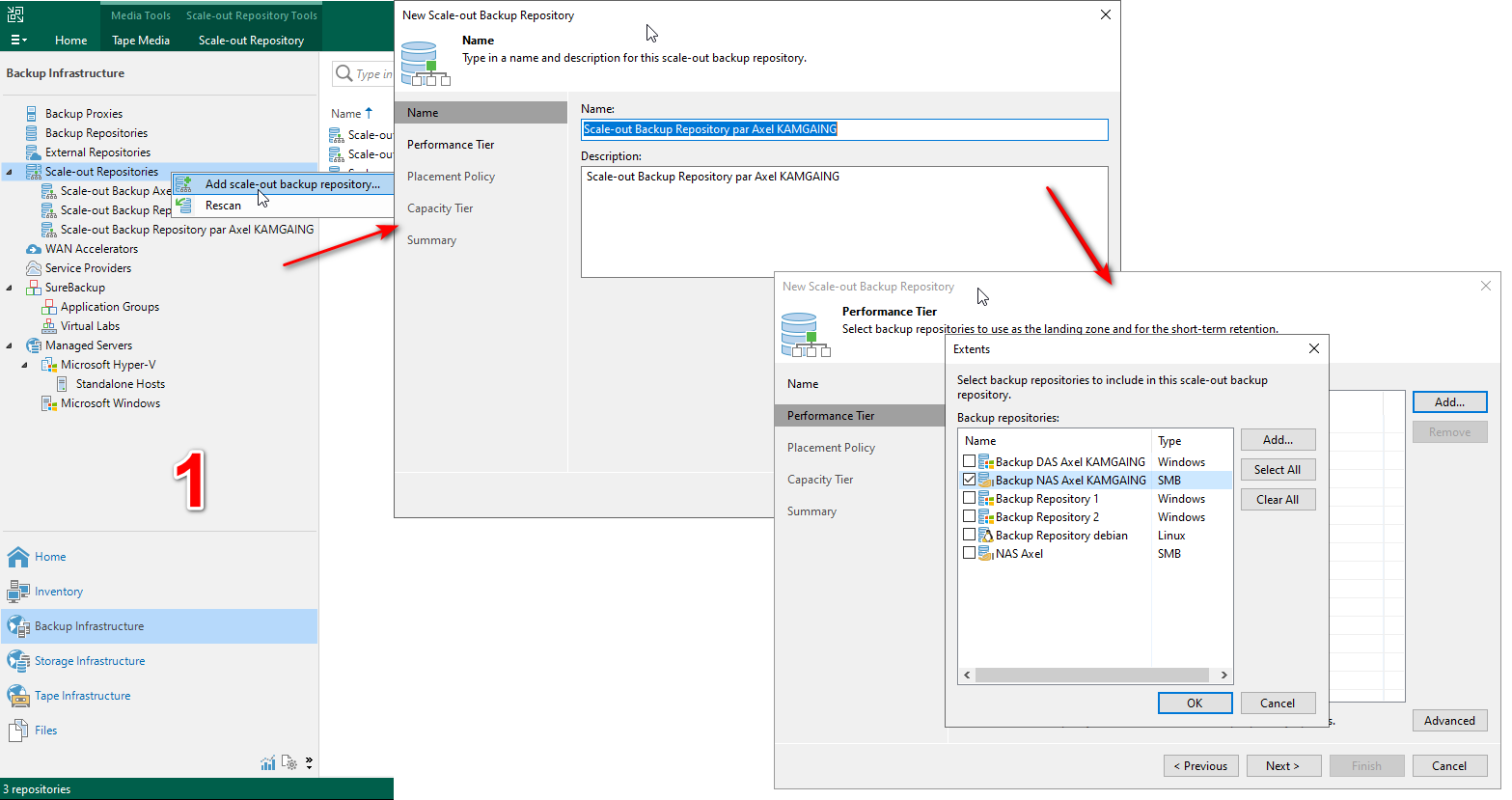Check the NAS Axel checkbox
Image resolution: width=1512 pixels, height=800 pixels.
[969, 553]
